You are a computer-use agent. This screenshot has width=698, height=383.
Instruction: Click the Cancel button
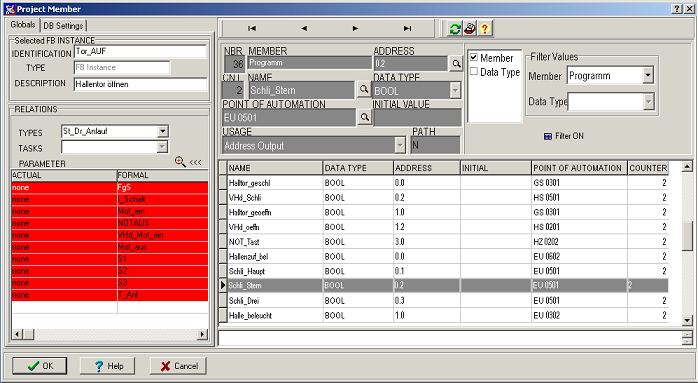178,366
